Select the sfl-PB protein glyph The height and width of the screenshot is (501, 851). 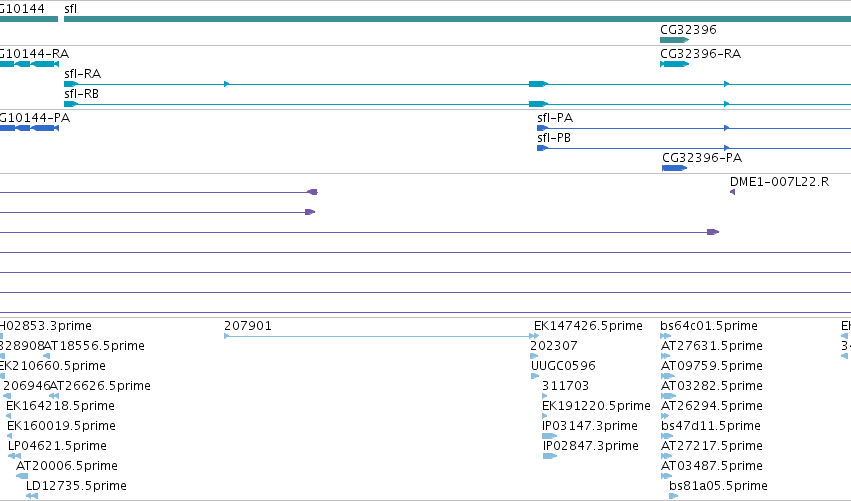694,148
